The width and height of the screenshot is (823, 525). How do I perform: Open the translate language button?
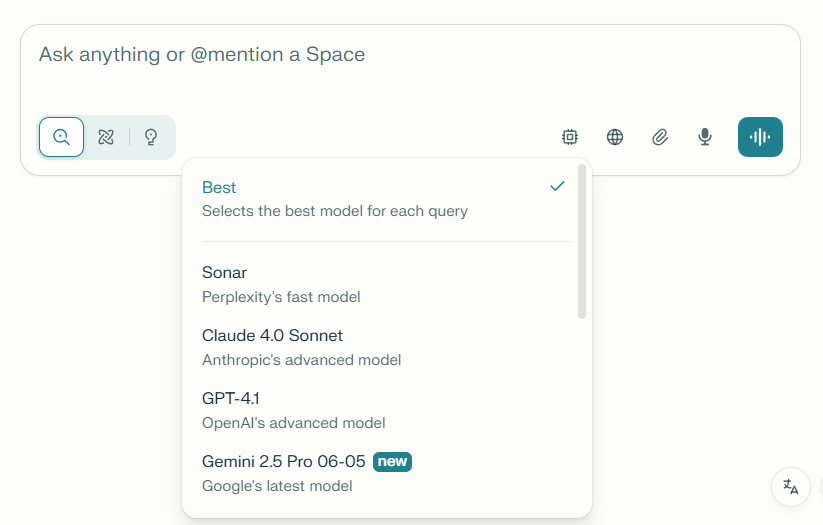791,487
